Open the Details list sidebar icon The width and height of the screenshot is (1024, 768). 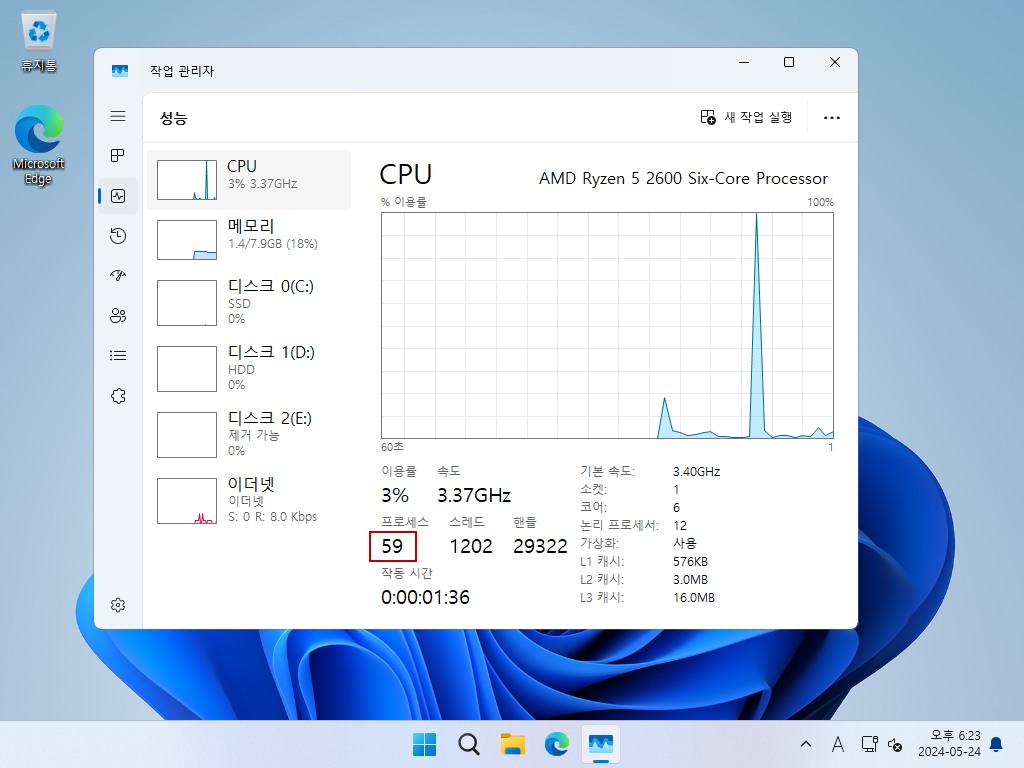click(118, 355)
